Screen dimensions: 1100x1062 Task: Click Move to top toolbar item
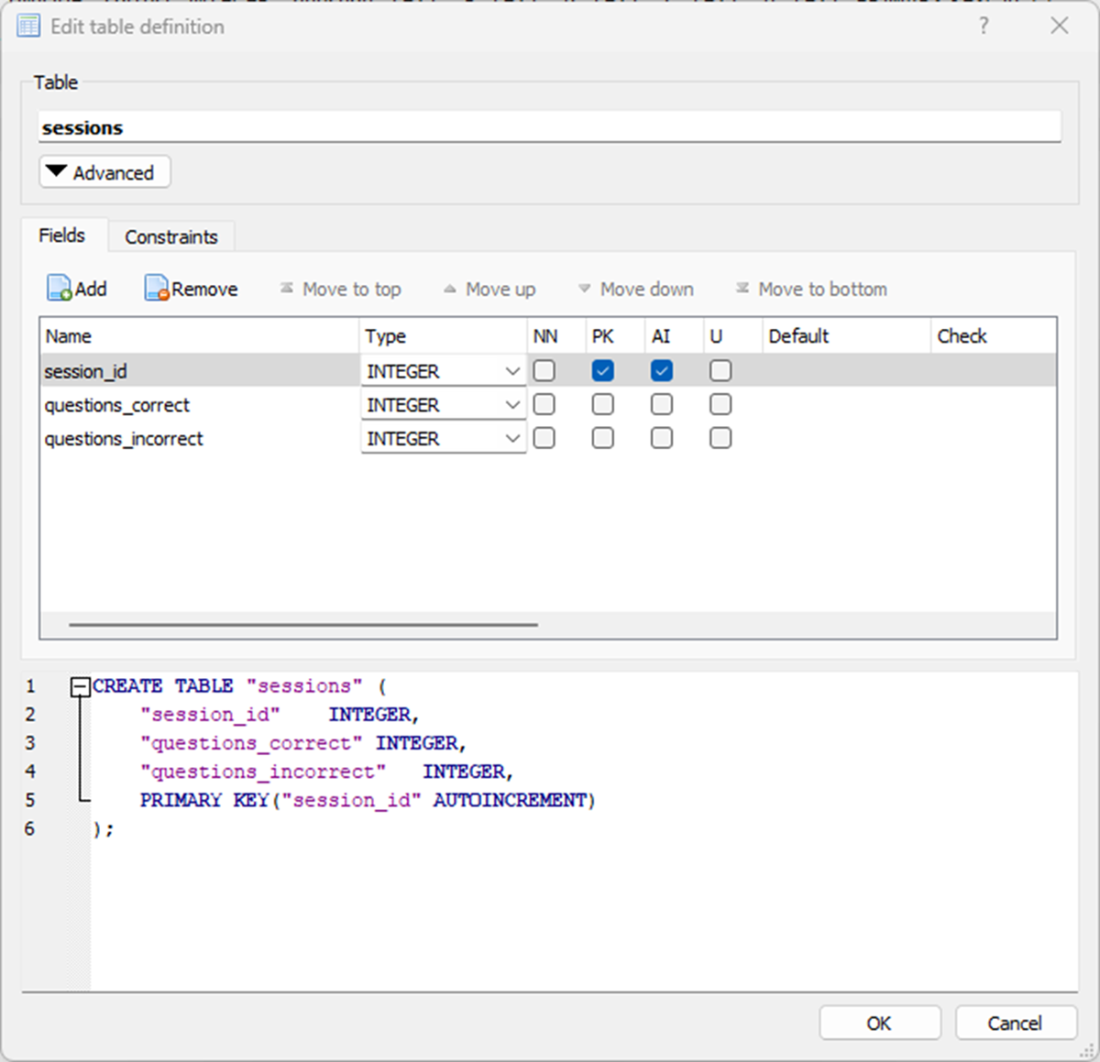click(340, 289)
